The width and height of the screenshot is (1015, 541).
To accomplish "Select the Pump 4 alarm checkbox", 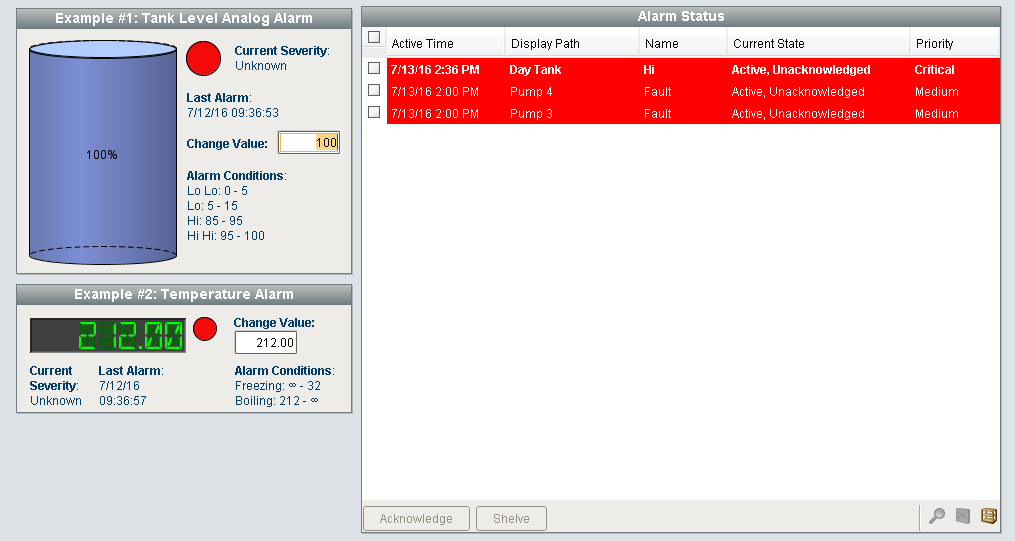I will (374, 91).
